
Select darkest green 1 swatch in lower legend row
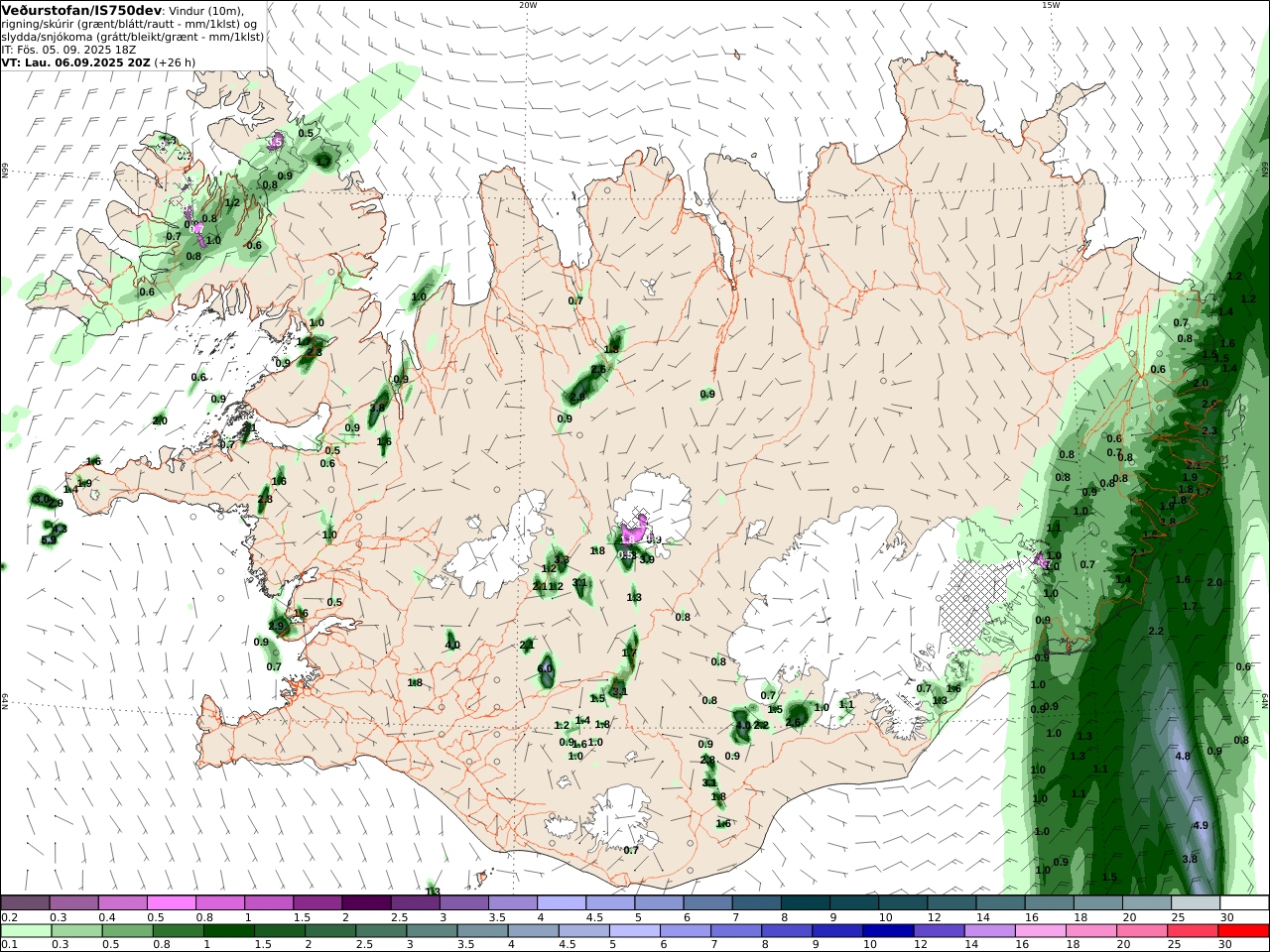pyautogui.click(x=229, y=931)
